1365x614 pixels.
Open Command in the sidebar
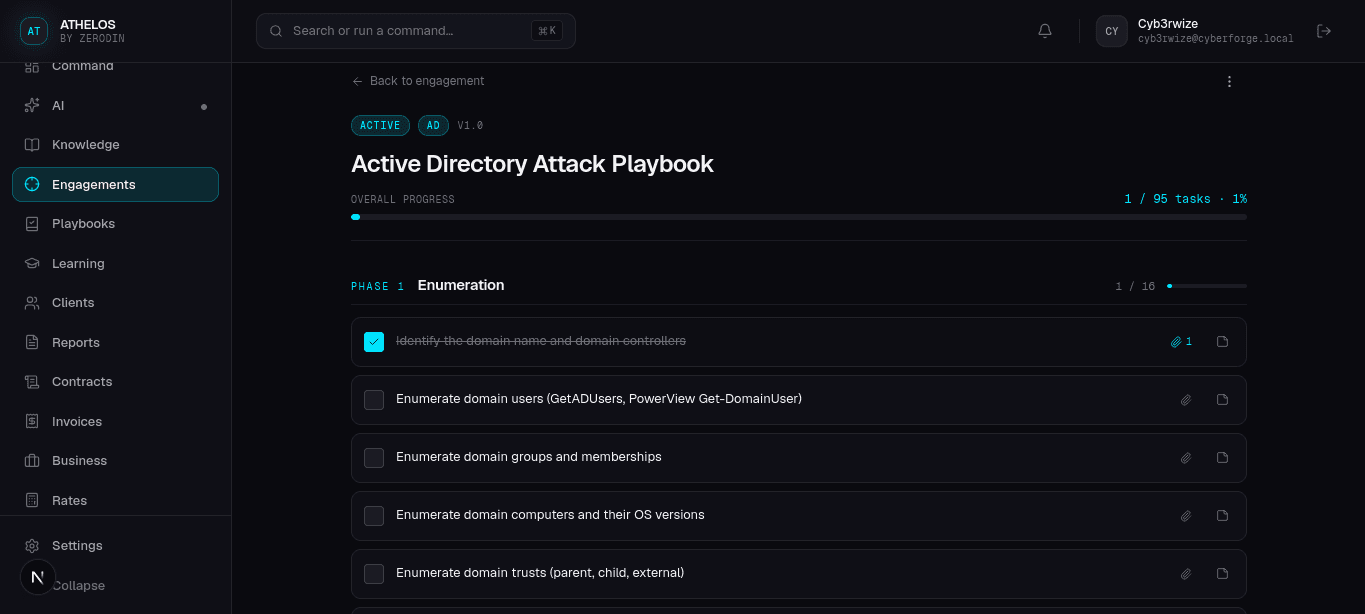pos(115,66)
